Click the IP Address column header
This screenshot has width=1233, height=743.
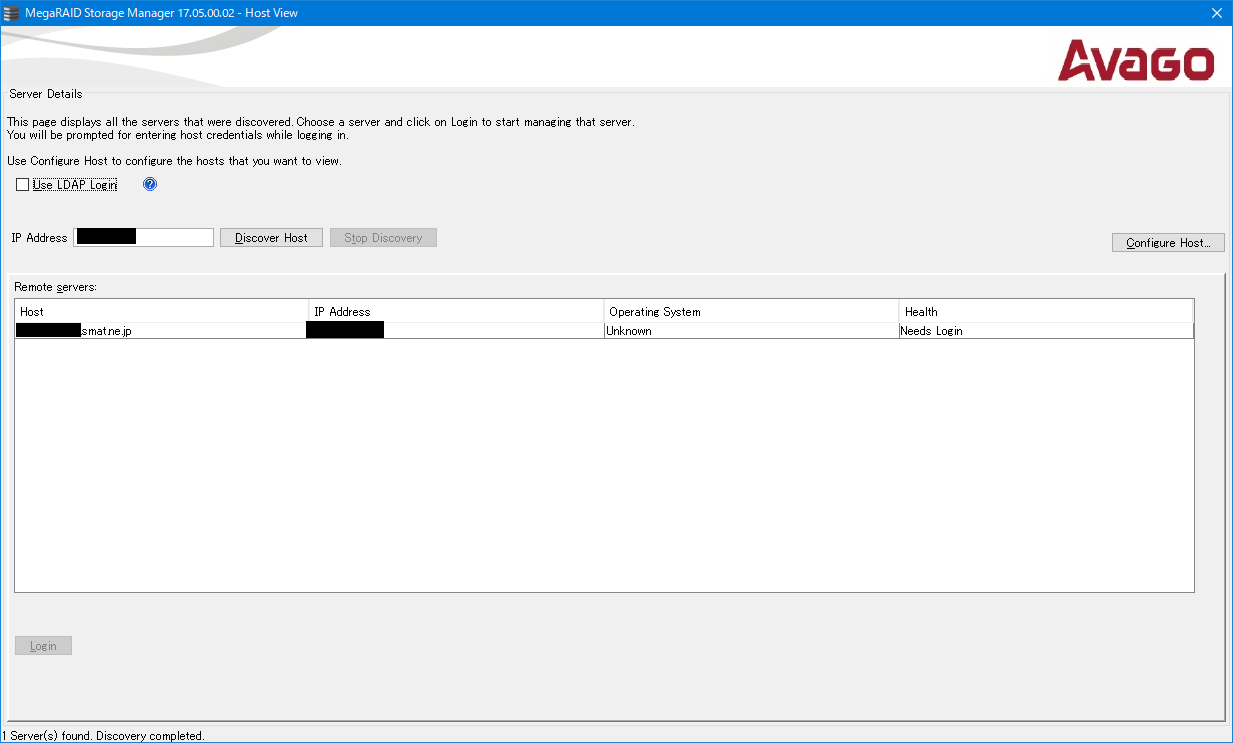457,311
